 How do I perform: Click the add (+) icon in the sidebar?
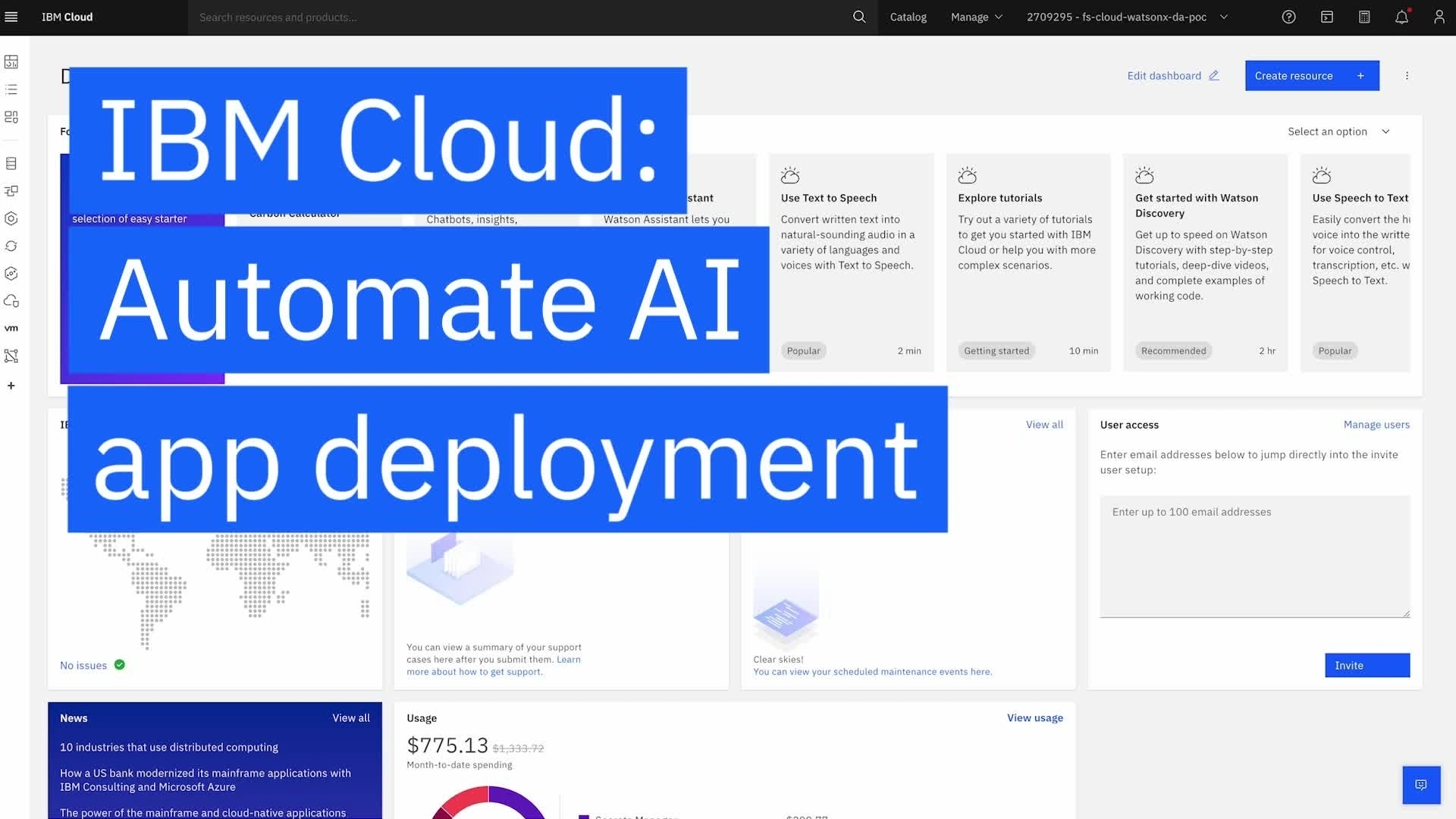pos(11,385)
